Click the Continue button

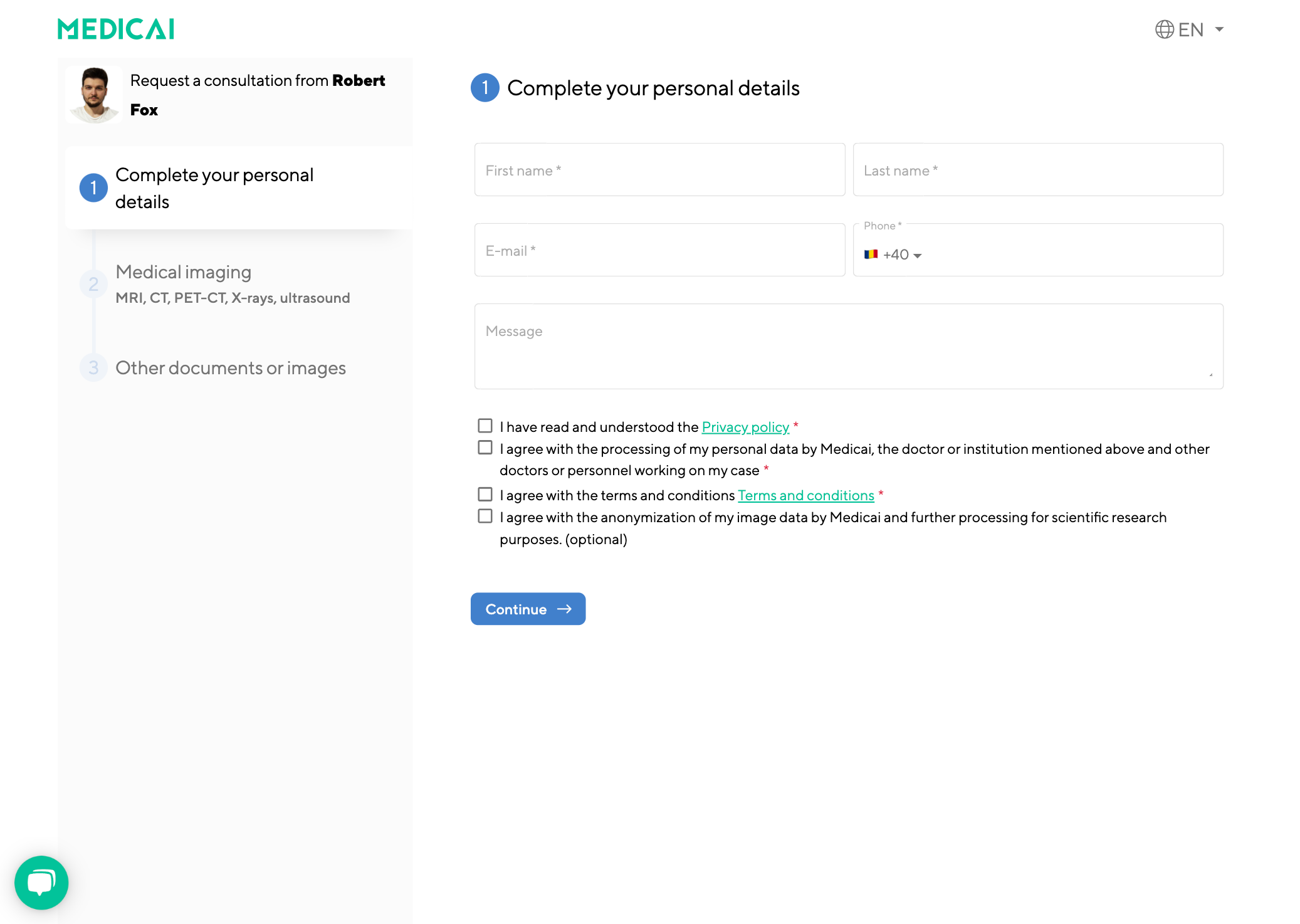pyautogui.click(x=528, y=609)
